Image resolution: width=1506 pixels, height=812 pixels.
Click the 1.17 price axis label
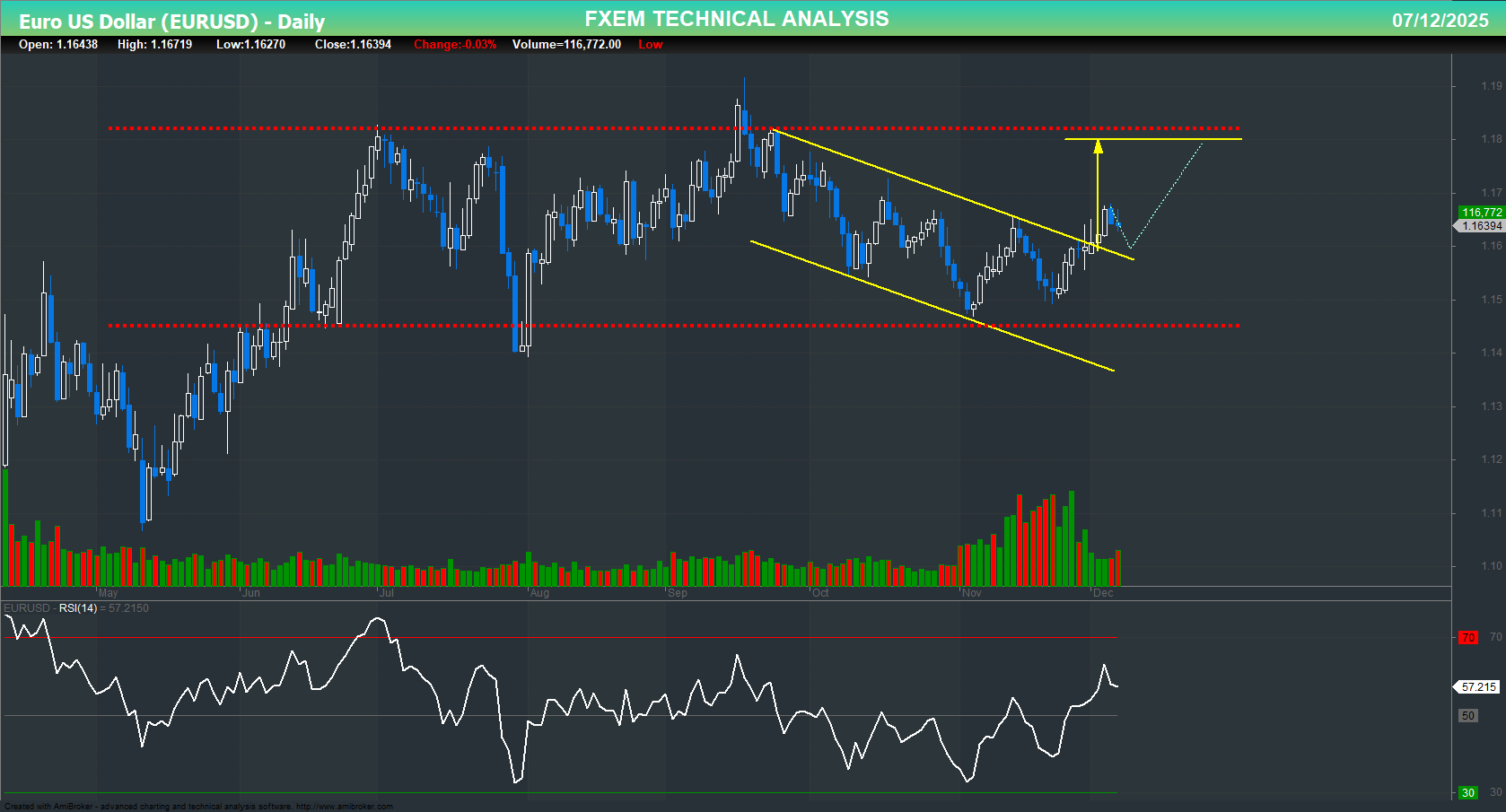point(1491,192)
